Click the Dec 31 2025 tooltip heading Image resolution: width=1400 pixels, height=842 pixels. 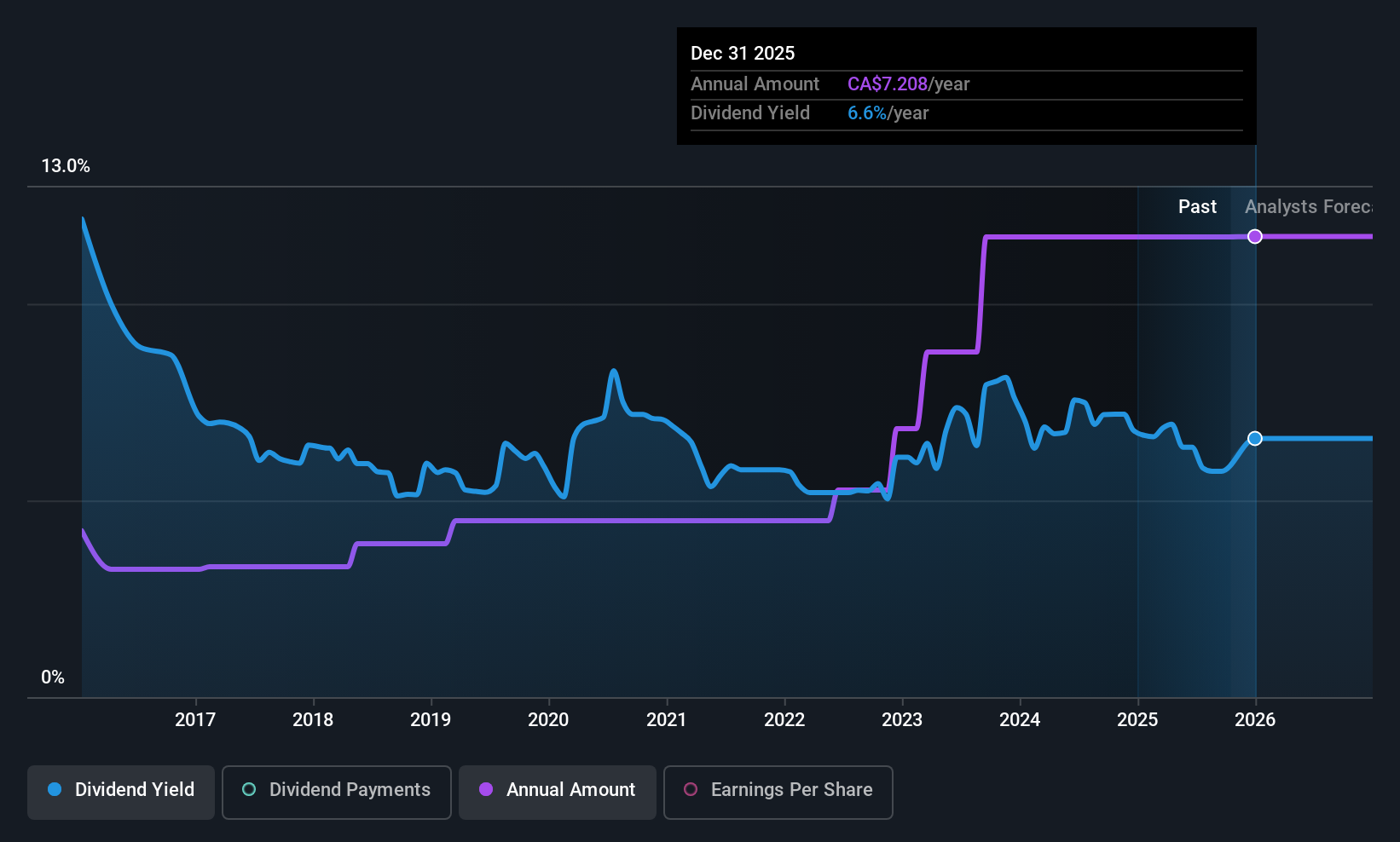pyautogui.click(x=743, y=54)
